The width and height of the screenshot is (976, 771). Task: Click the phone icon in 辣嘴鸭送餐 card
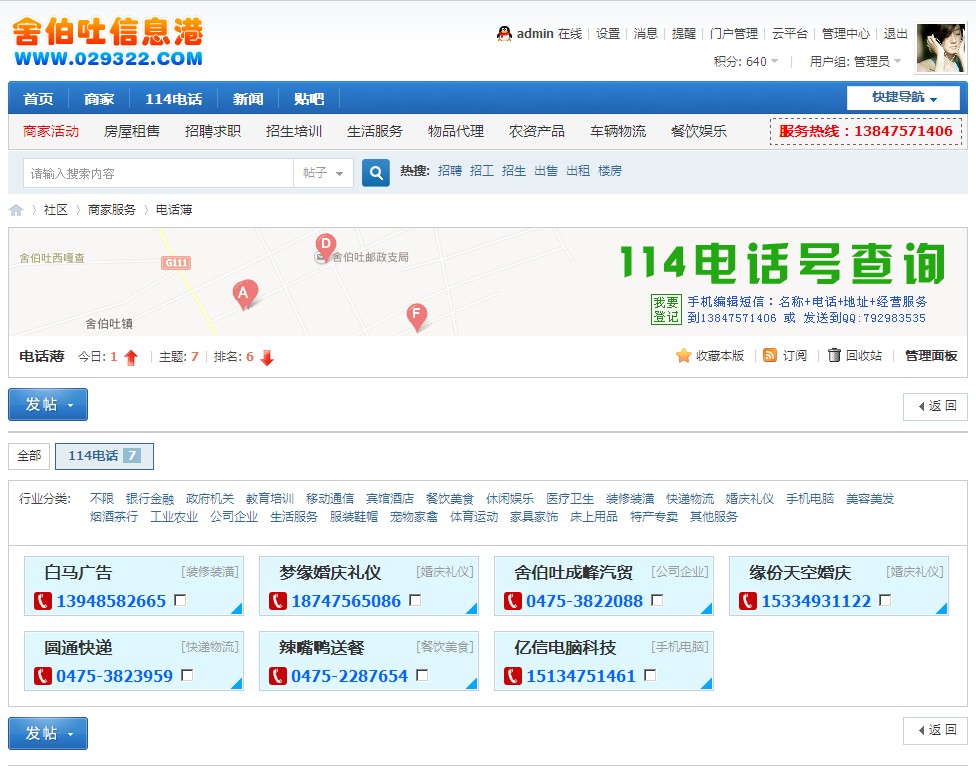(x=278, y=676)
